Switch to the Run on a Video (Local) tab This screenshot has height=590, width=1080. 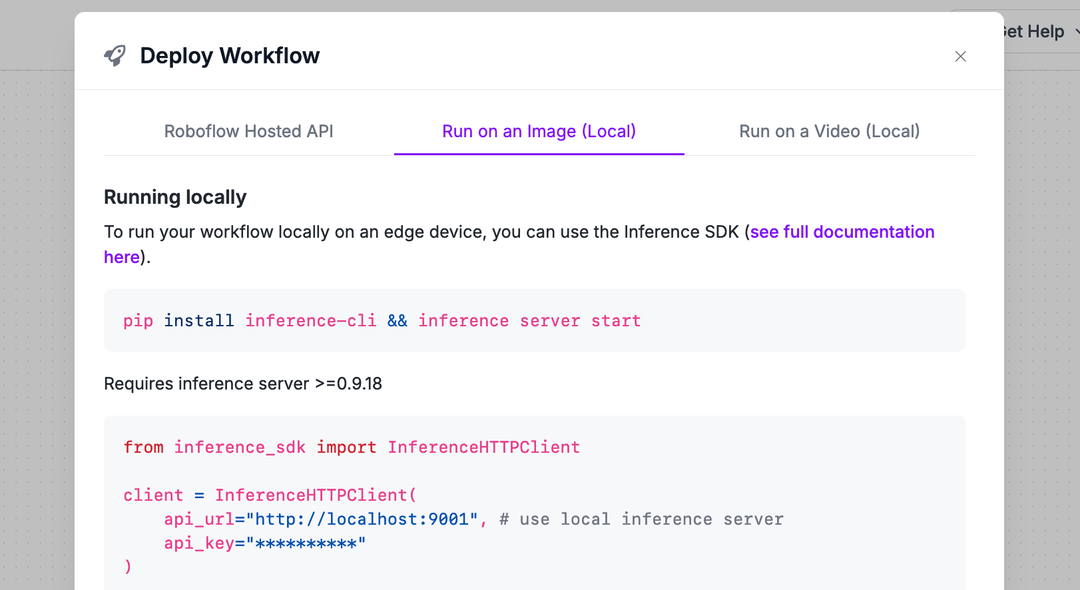[x=829, y=131]
